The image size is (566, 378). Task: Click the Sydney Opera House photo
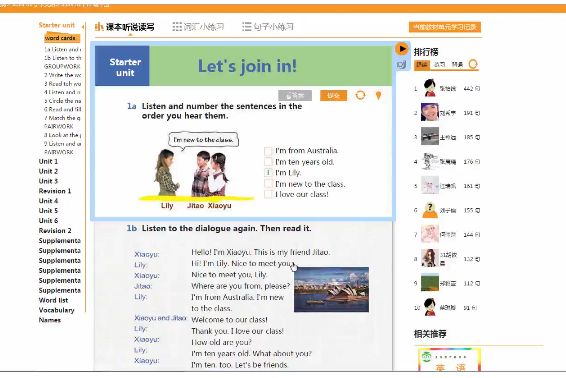coord(331,289)
